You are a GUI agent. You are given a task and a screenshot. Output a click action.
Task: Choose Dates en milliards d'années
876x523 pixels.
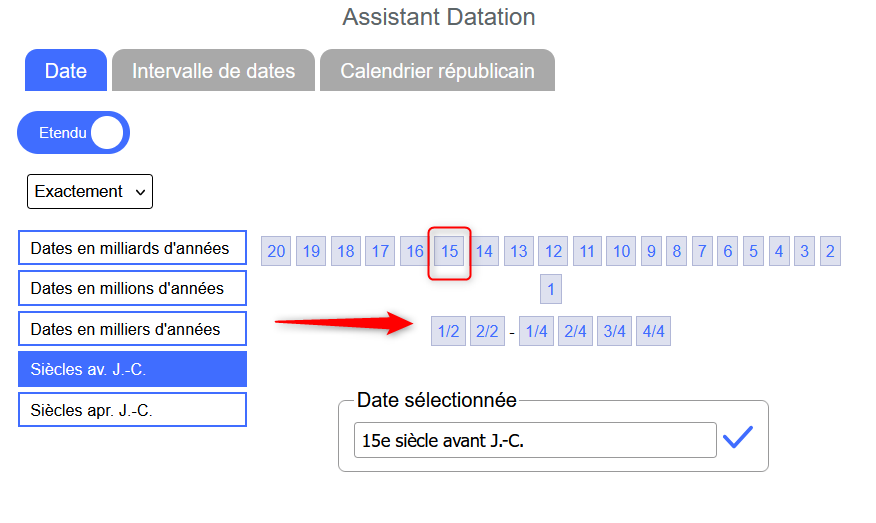coord(132,248)
